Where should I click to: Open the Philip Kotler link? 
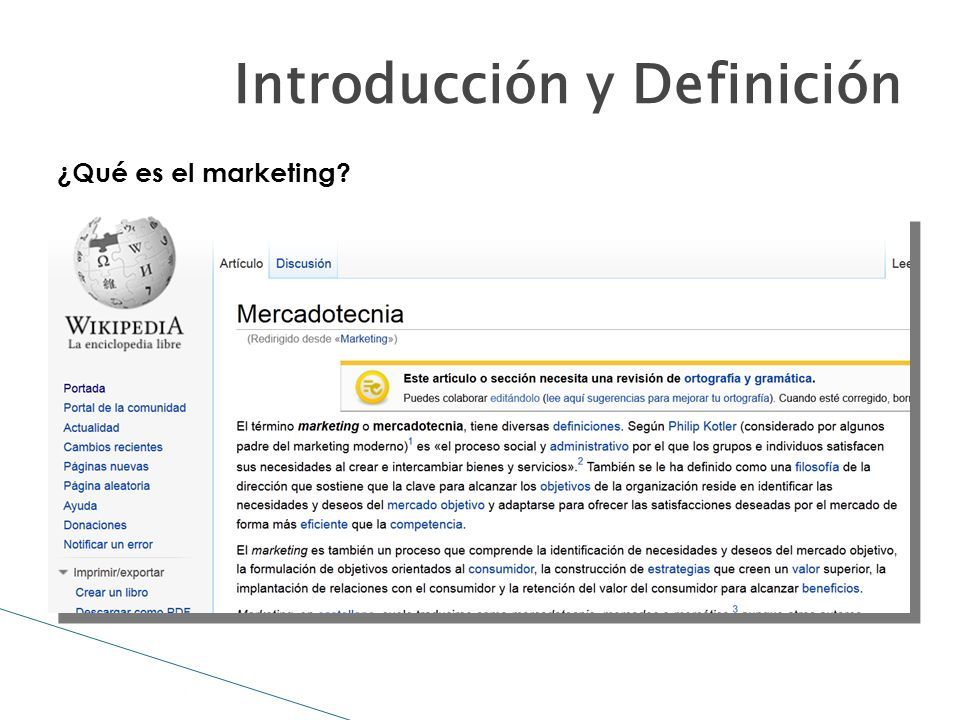(702, 426)
